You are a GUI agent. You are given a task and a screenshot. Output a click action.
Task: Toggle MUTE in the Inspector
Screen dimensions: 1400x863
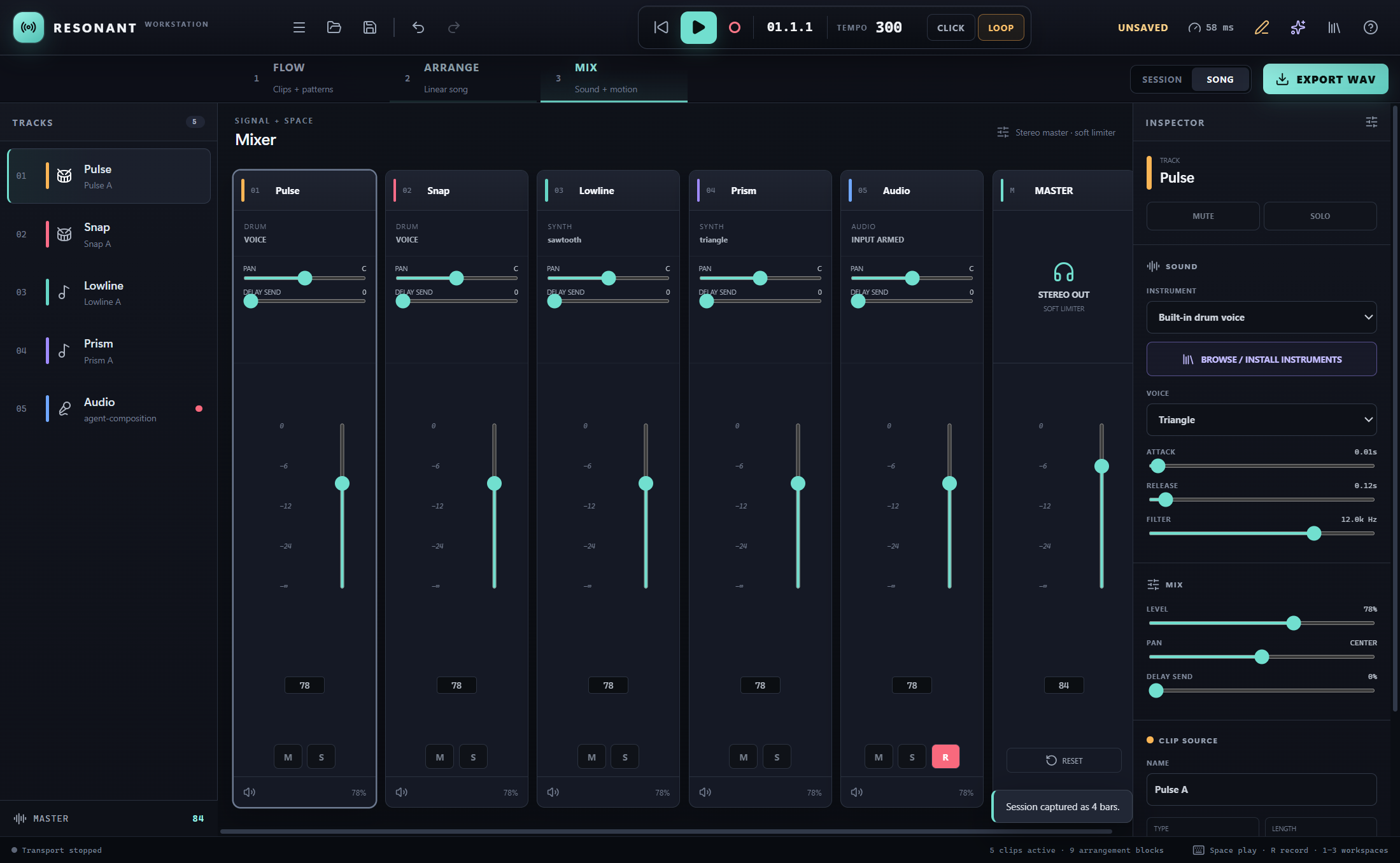point(1203,216)
